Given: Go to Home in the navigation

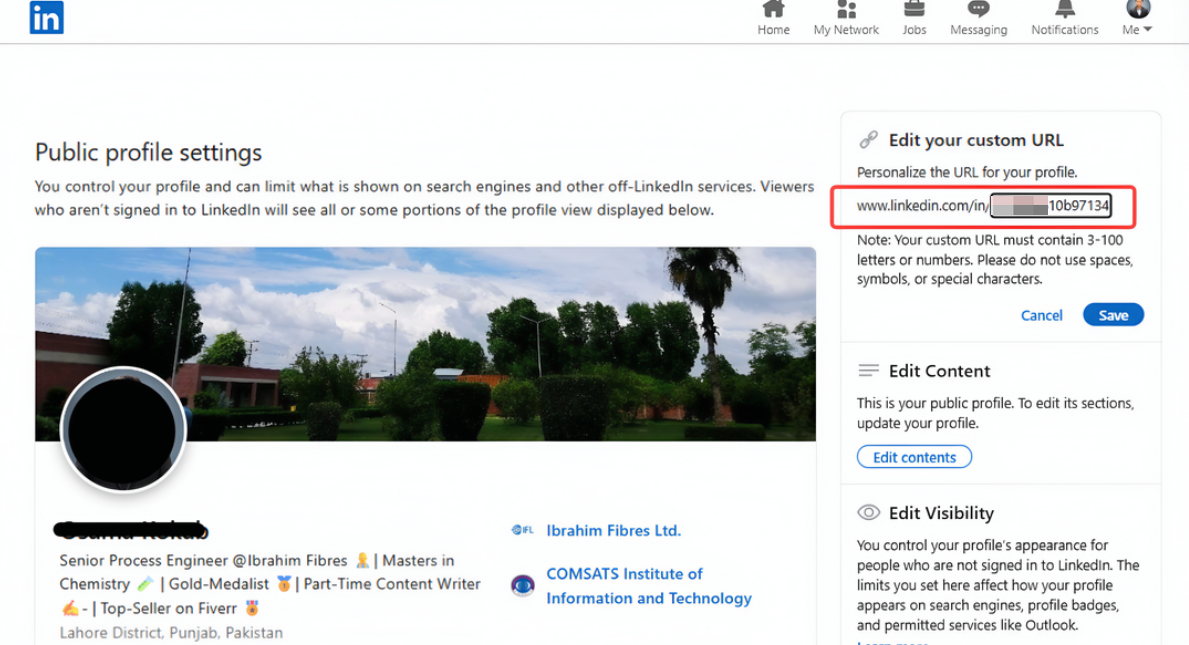Looking at the screenshot, I should [x=773, y=18].
